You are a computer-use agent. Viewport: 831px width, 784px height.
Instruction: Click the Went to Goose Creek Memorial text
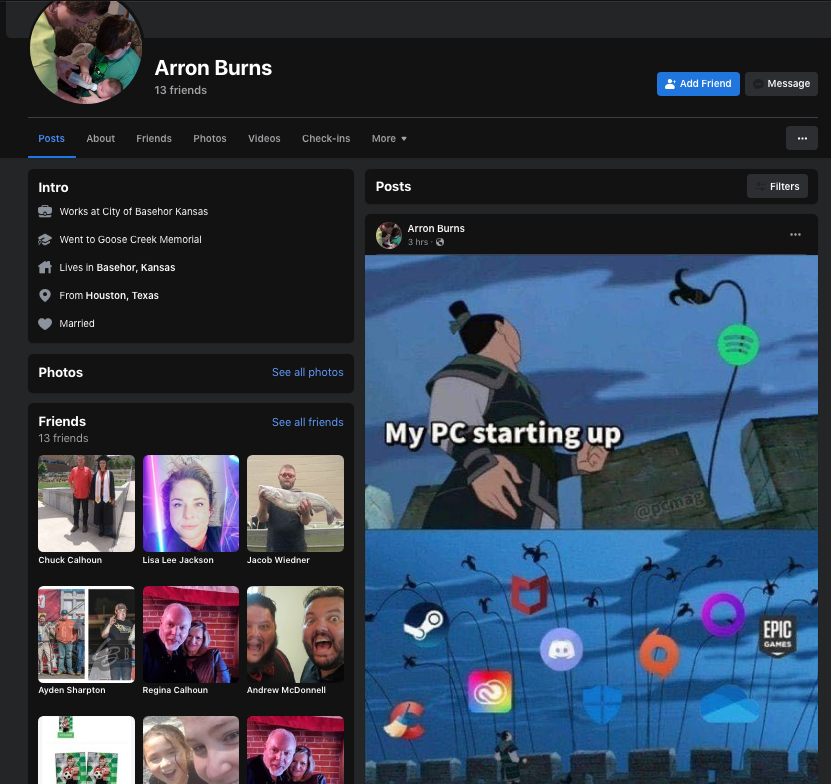click(130, 240)
